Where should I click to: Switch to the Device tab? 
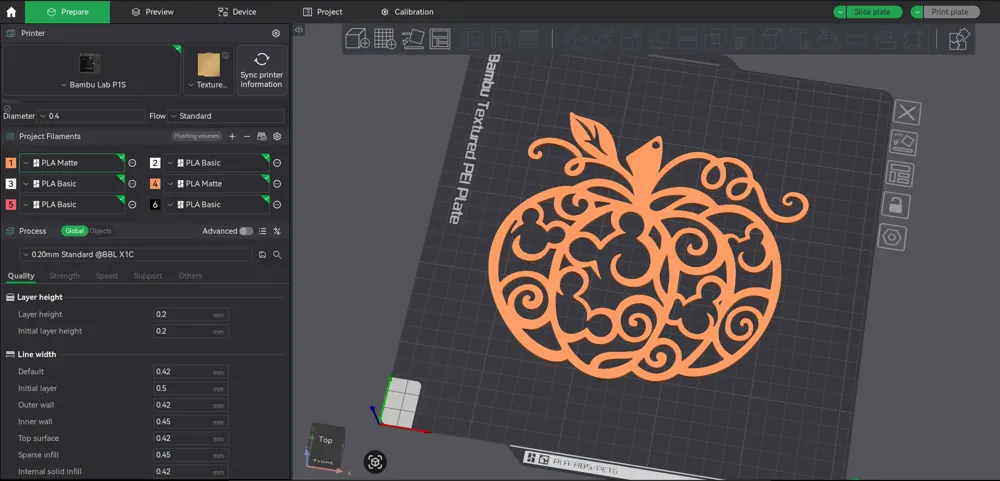[x=237, y=11]
